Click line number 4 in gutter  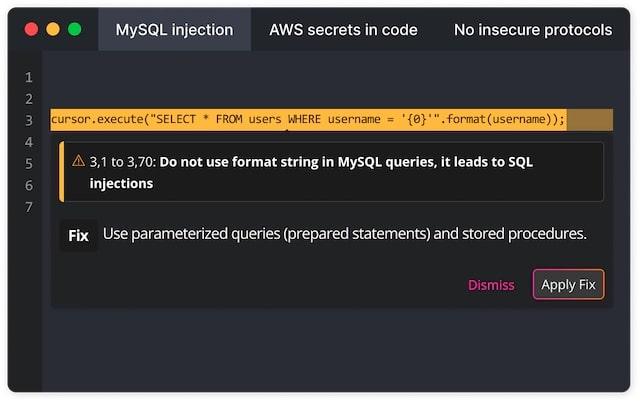point(29,142)
